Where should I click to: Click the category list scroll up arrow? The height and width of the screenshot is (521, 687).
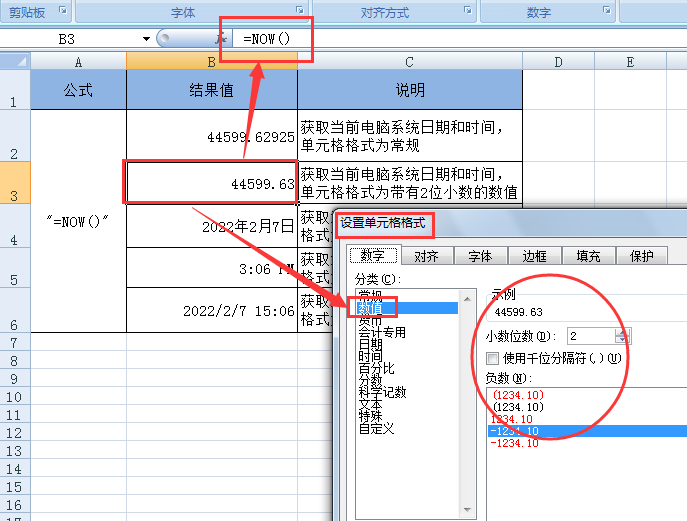pos(467,299)
